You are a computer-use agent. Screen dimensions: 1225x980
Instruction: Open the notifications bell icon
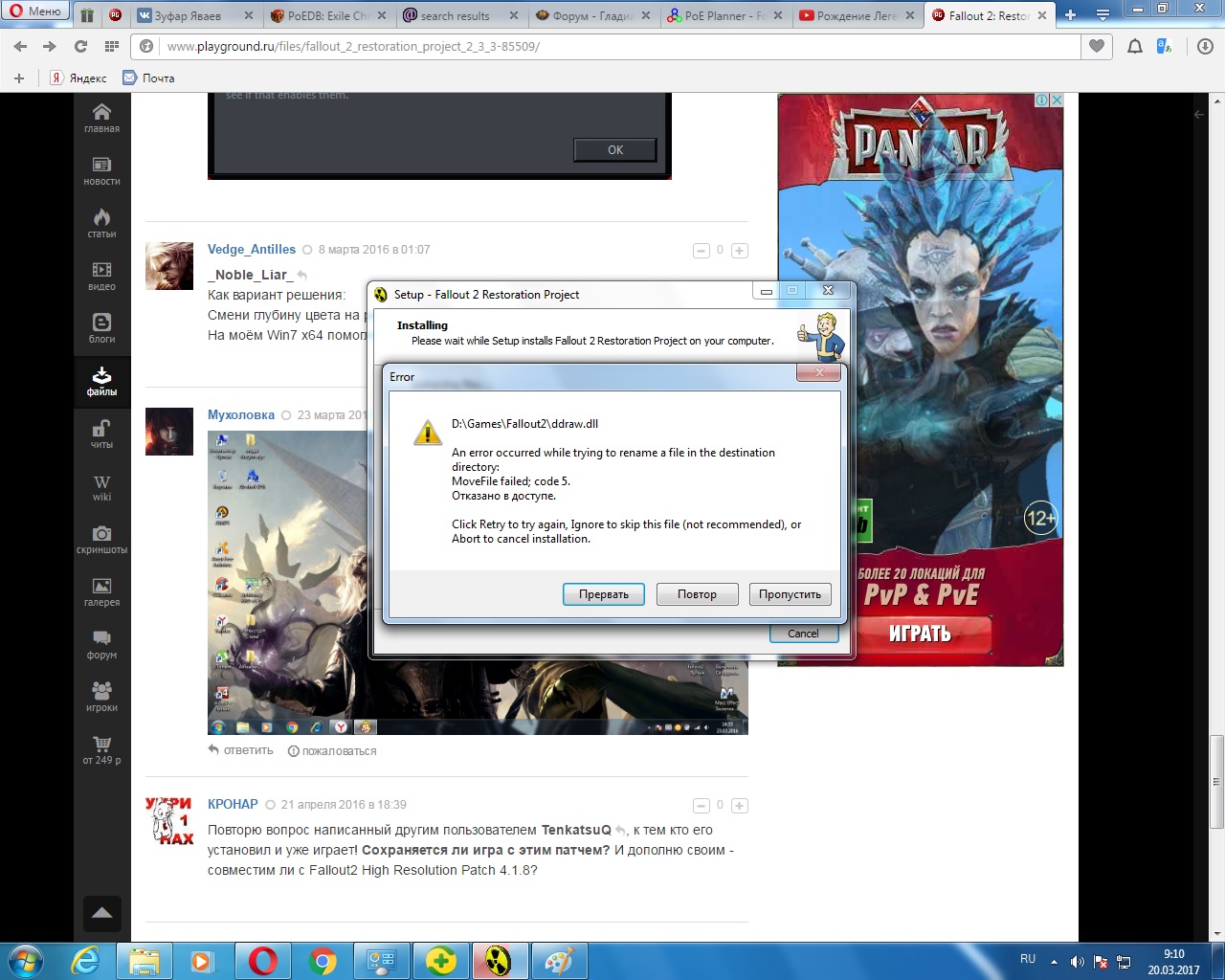[1135, 46]
